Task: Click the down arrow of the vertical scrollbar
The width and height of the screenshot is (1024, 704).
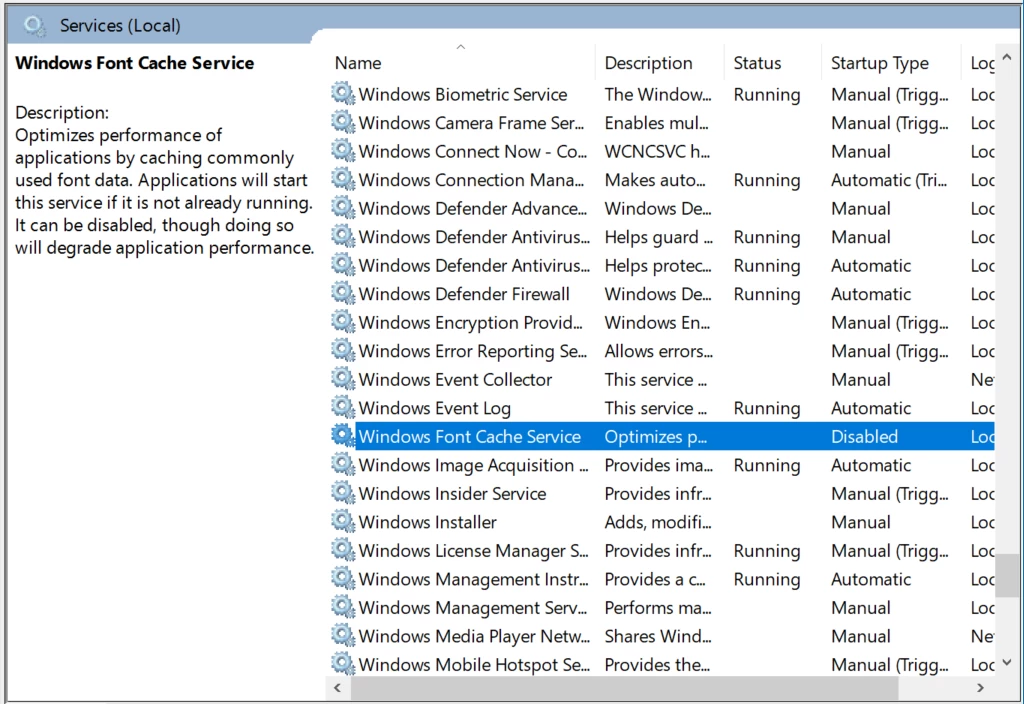Action: click(x=1007, y=662)
